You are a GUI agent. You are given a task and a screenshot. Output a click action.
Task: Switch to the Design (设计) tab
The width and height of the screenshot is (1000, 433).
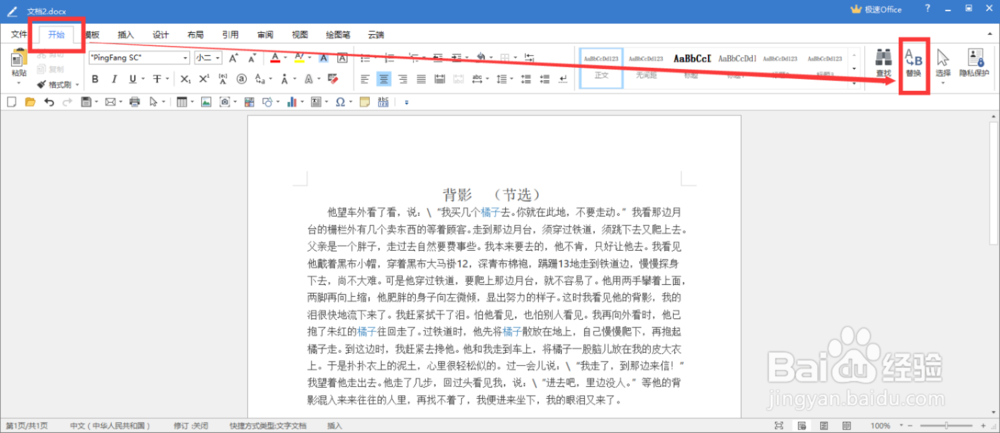click(161, 34)
